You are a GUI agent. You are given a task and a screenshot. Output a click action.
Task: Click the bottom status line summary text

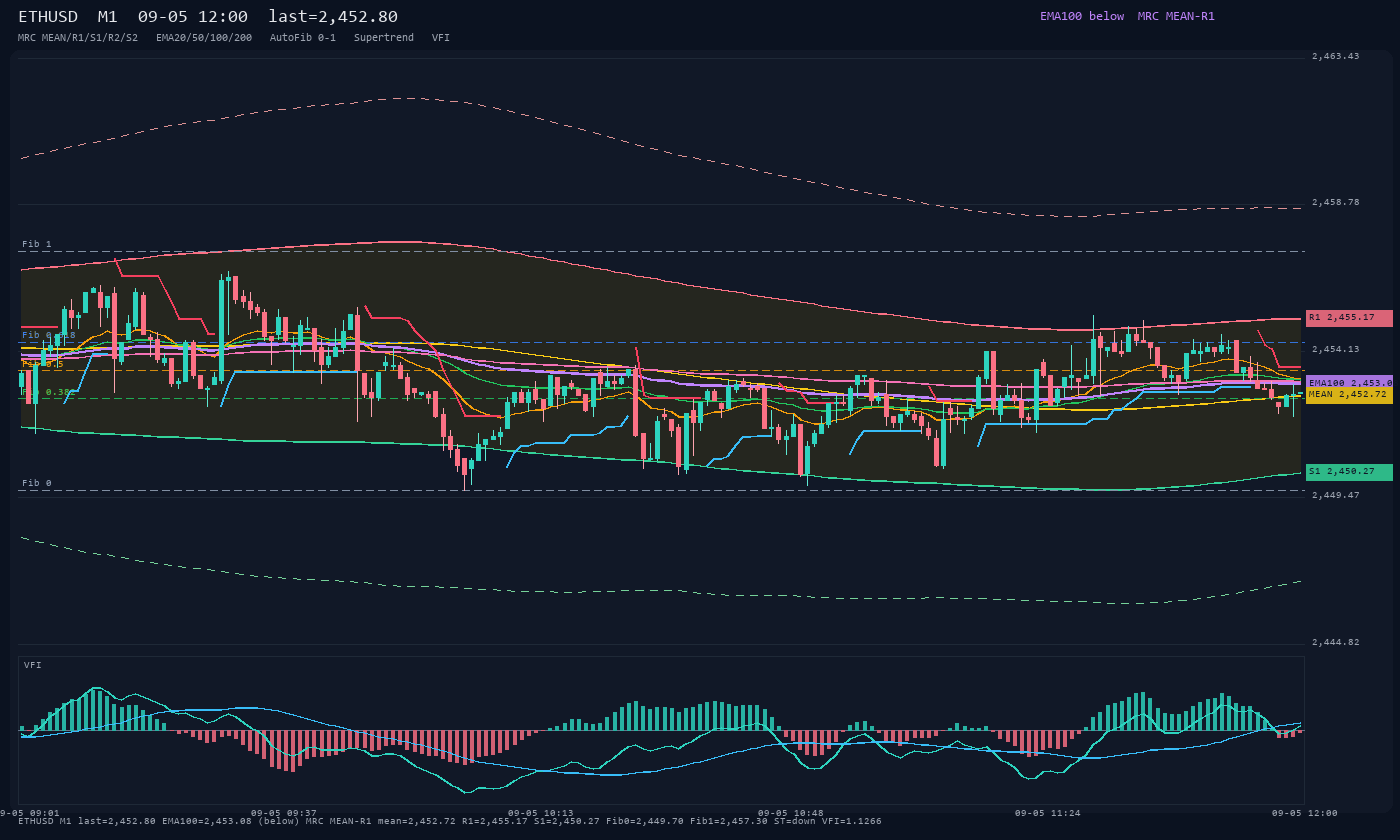(450, 821)
